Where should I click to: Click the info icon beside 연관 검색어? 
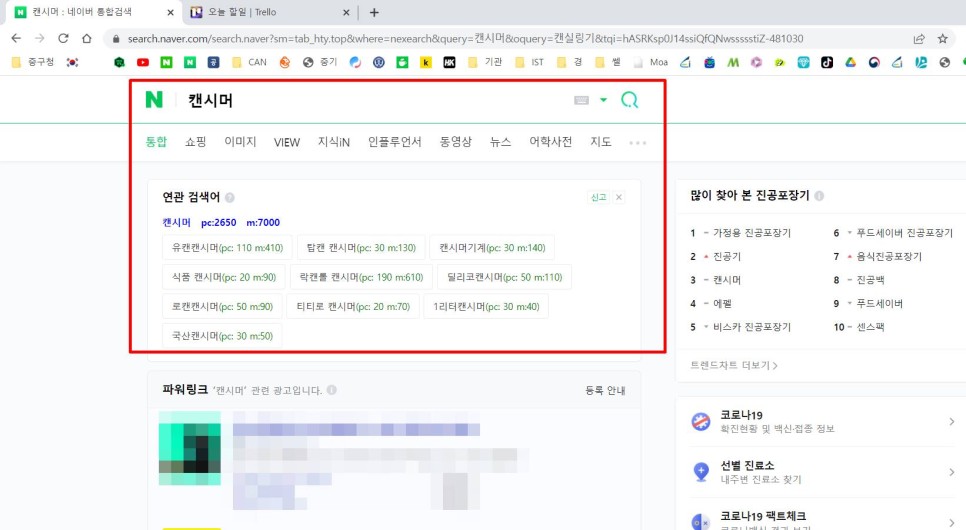point(230,197)
